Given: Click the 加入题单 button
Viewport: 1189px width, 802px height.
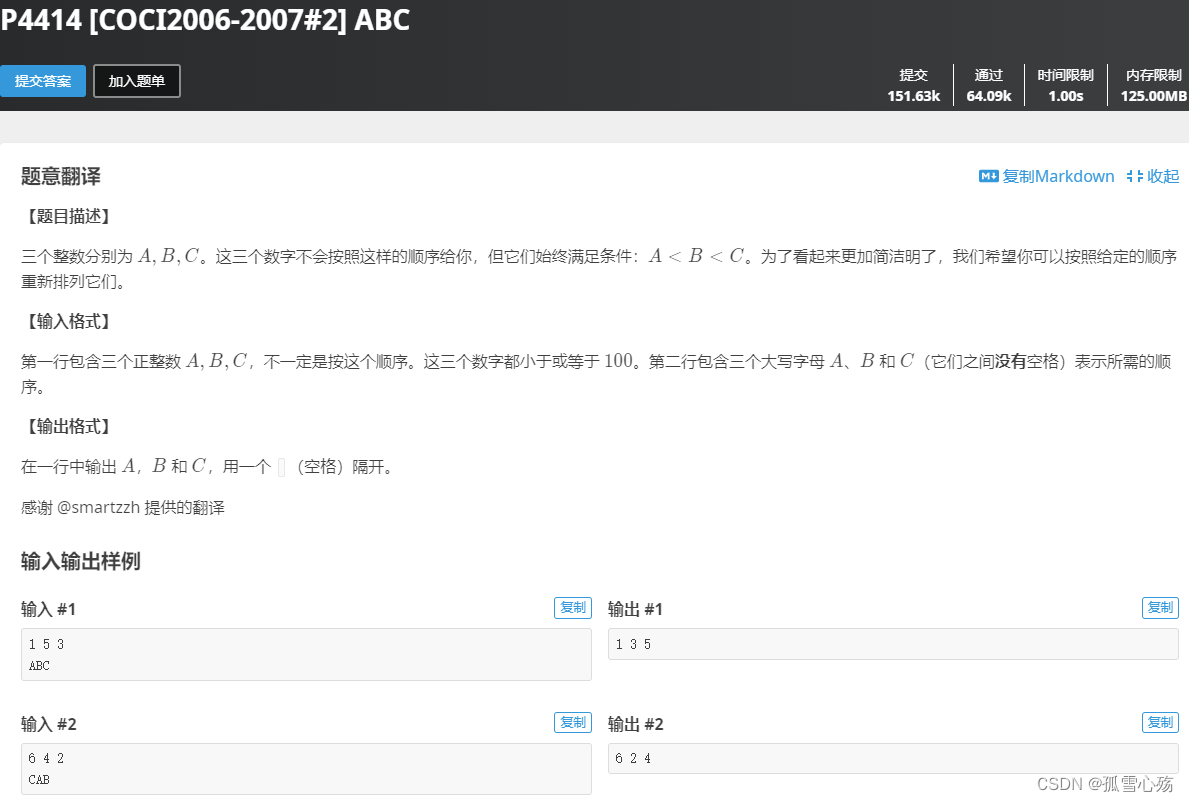Looking at the screenshot, I should (136, 81).
